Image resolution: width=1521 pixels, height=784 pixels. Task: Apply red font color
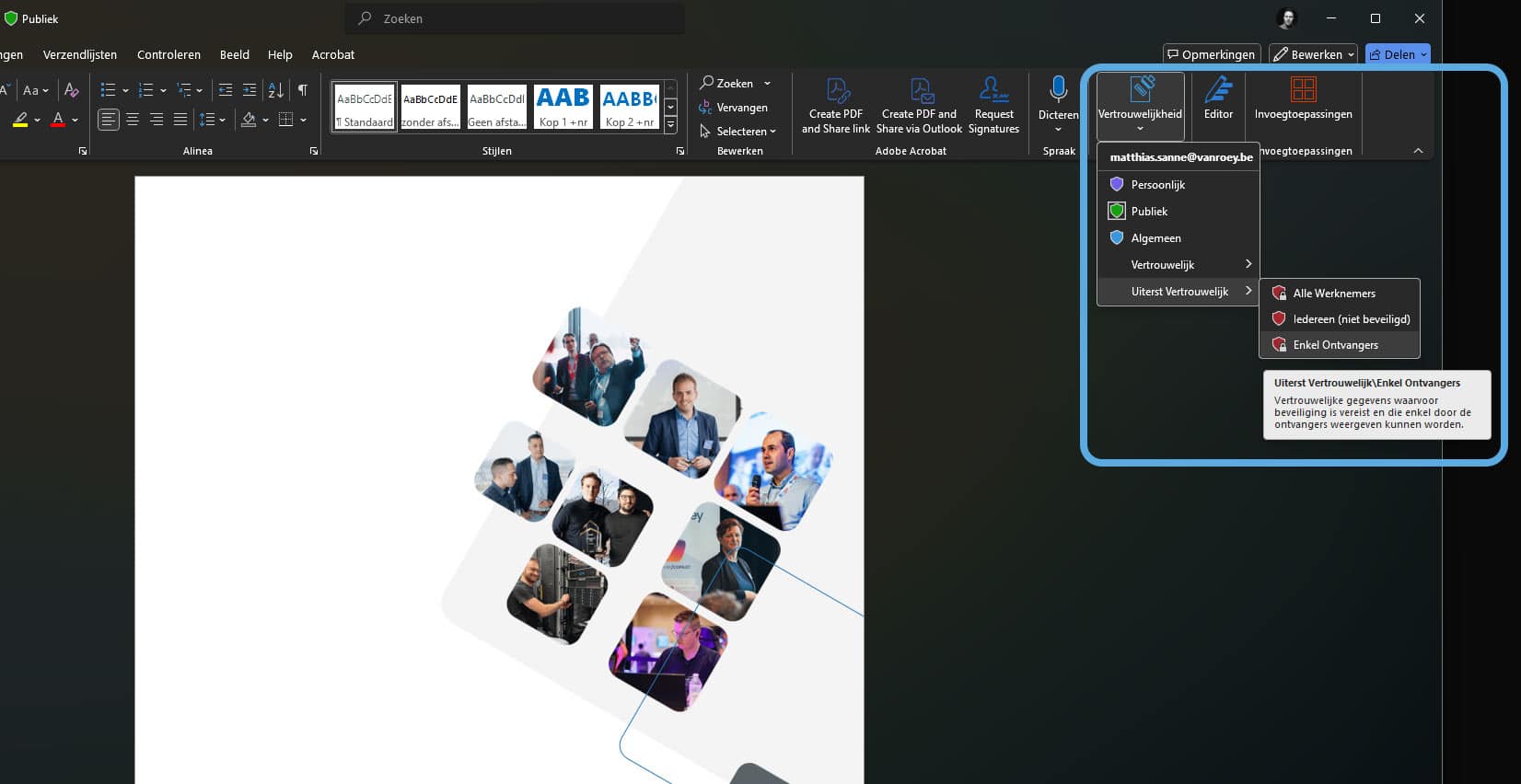click(58, 120)
